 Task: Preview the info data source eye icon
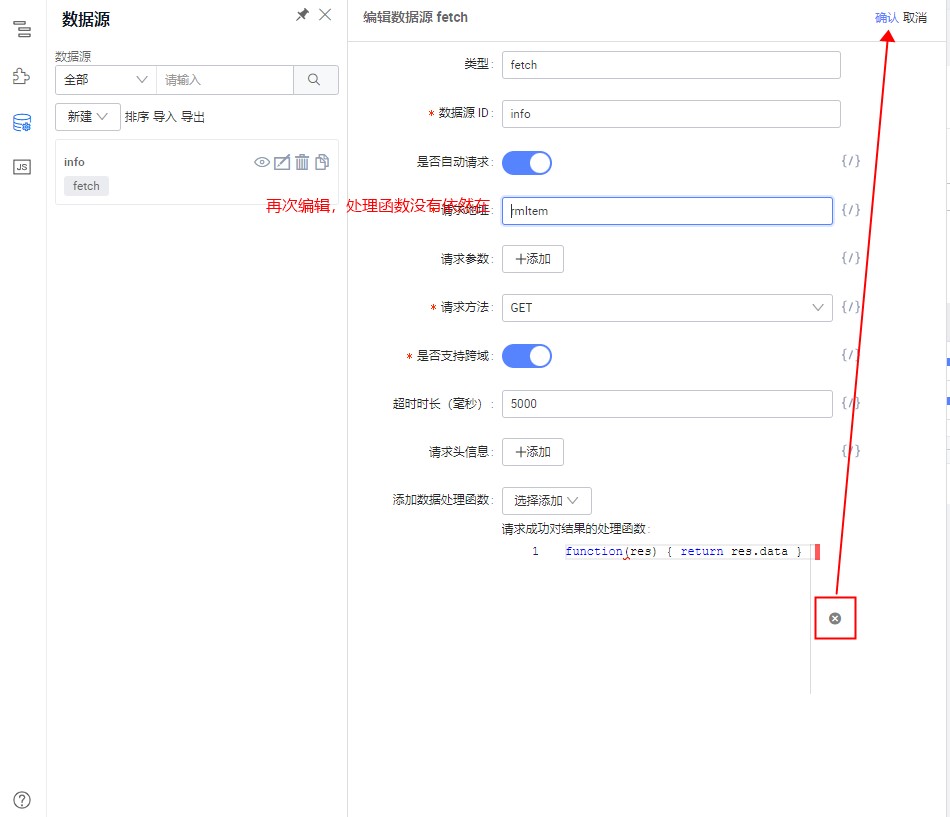tap(262, 162)
